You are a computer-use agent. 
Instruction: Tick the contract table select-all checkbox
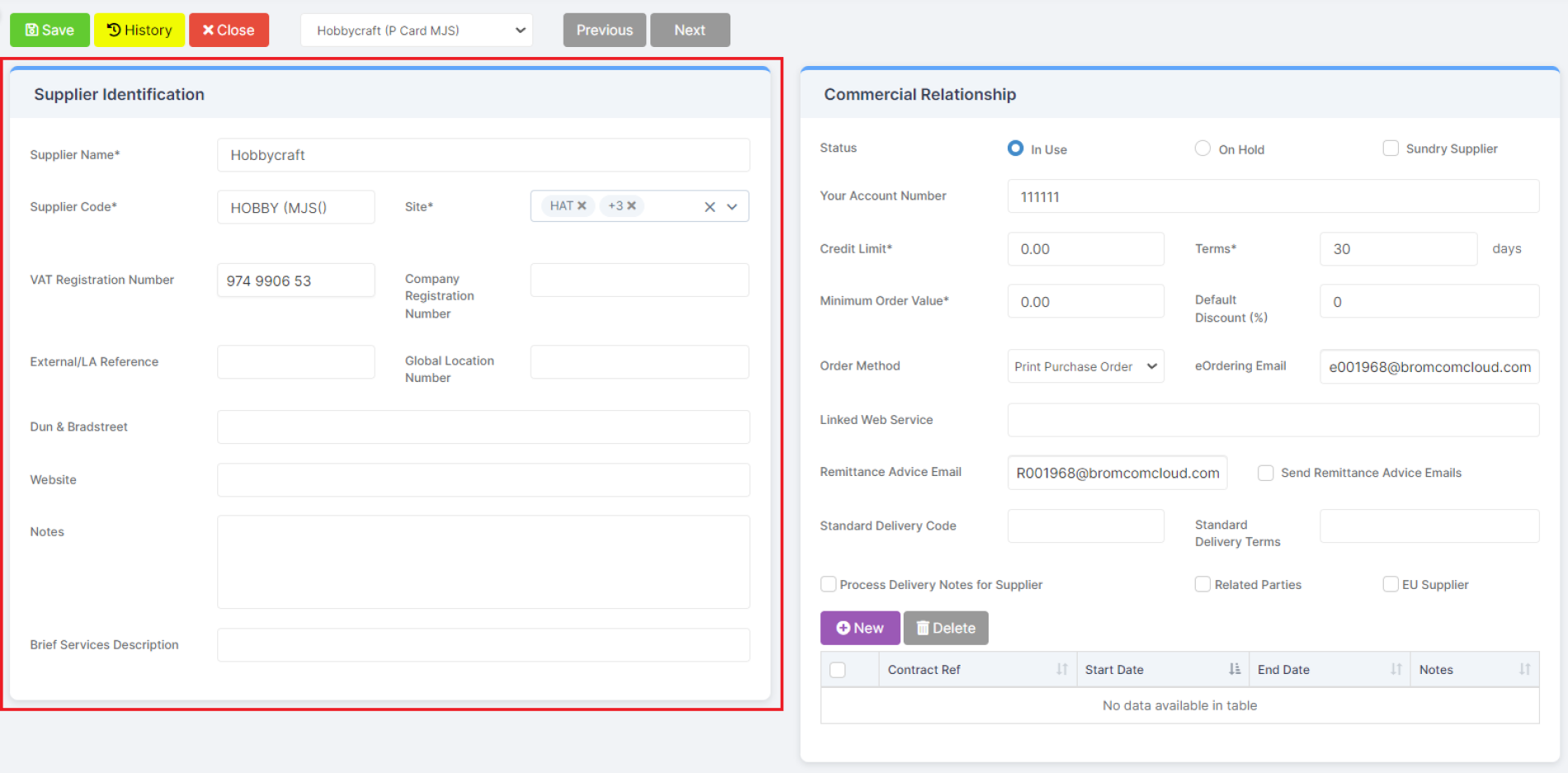[838, 670]
